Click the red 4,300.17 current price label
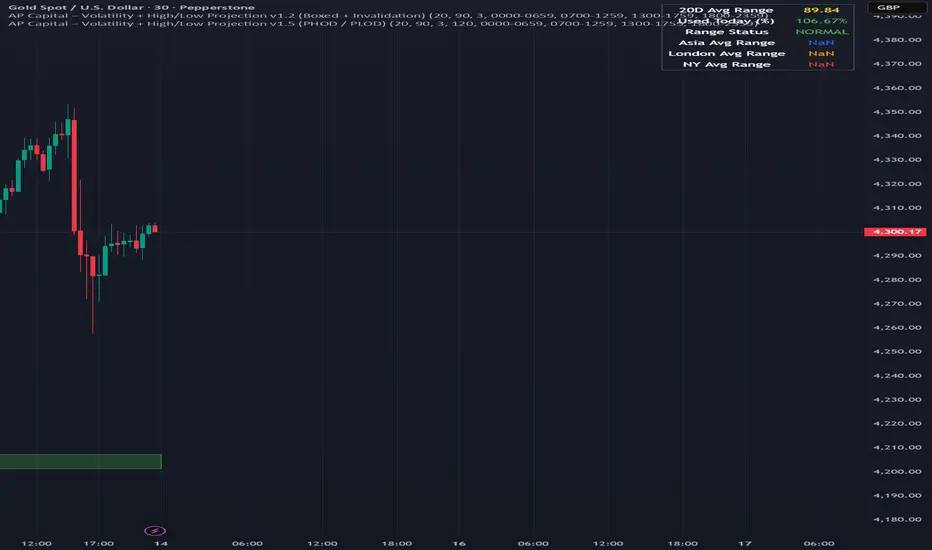 pos(895,231)
